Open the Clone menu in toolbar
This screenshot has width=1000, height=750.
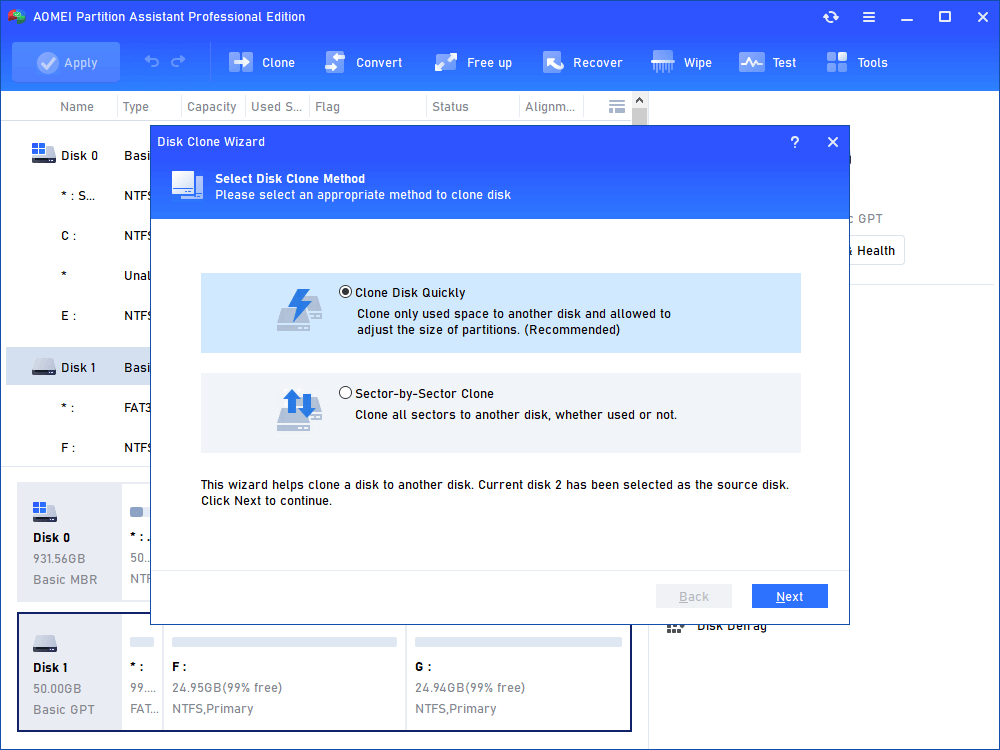262,62
